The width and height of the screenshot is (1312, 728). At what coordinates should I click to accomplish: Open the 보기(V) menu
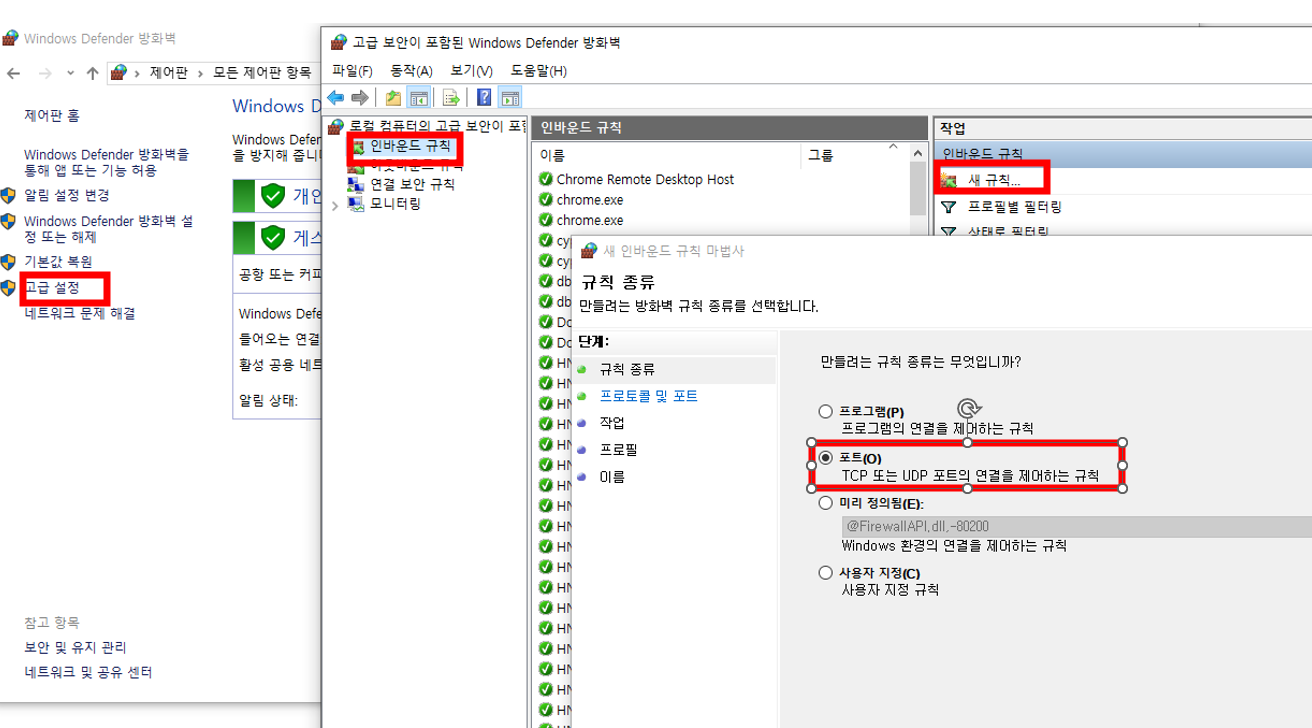[x=471, y=71]
